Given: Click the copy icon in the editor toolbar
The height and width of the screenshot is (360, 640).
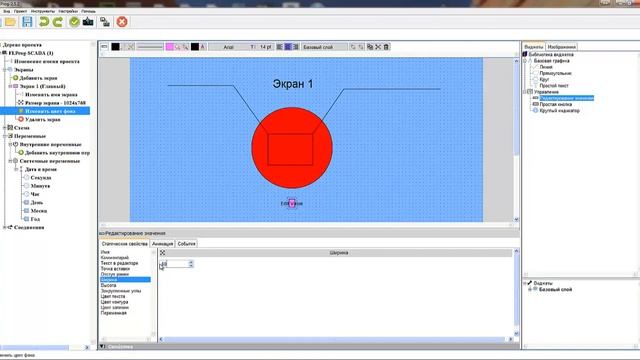Looking at the screenshot, I should click(x=370, y=47).
